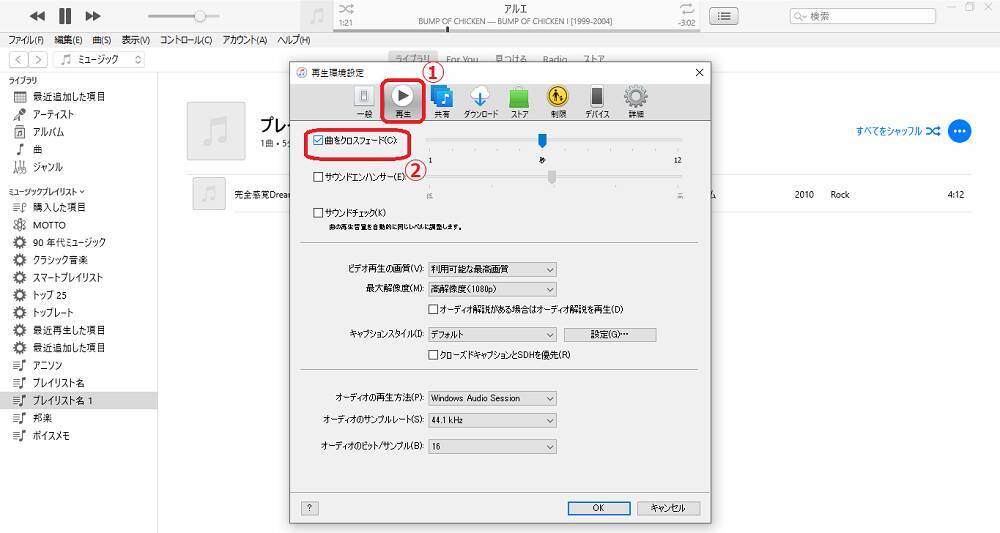The width and height of the screenshot is (1000, 533).
Task: Open the 制限 (Restrictions) preferences icon
Action: coord(558,101)
